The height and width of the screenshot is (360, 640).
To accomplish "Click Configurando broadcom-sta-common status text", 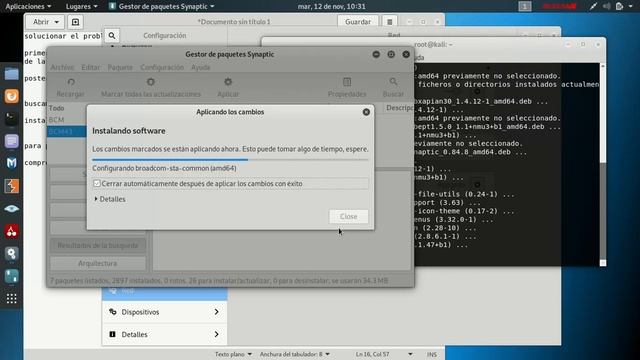I will (164, 168).
